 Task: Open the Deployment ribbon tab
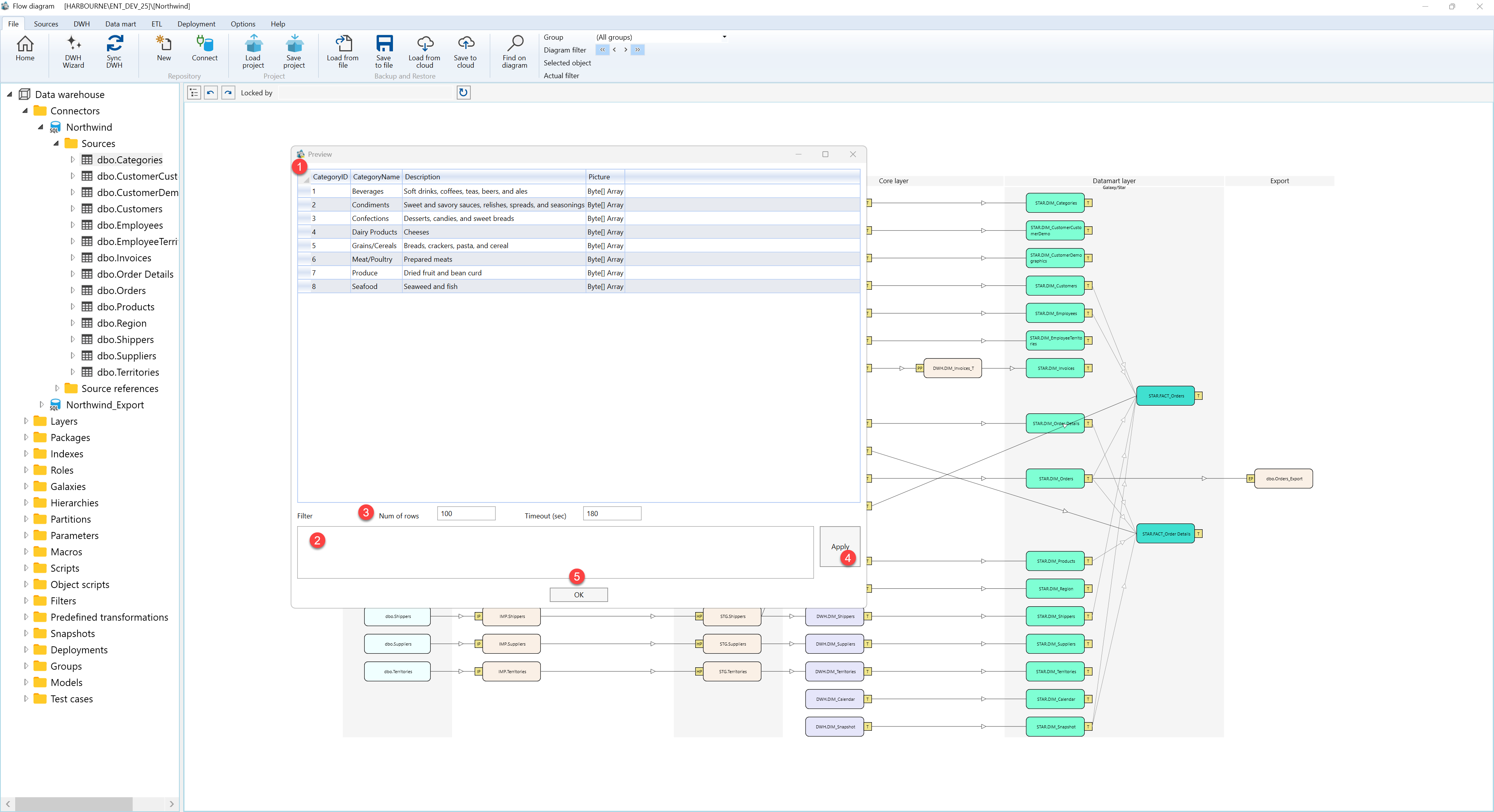[196, 24]
